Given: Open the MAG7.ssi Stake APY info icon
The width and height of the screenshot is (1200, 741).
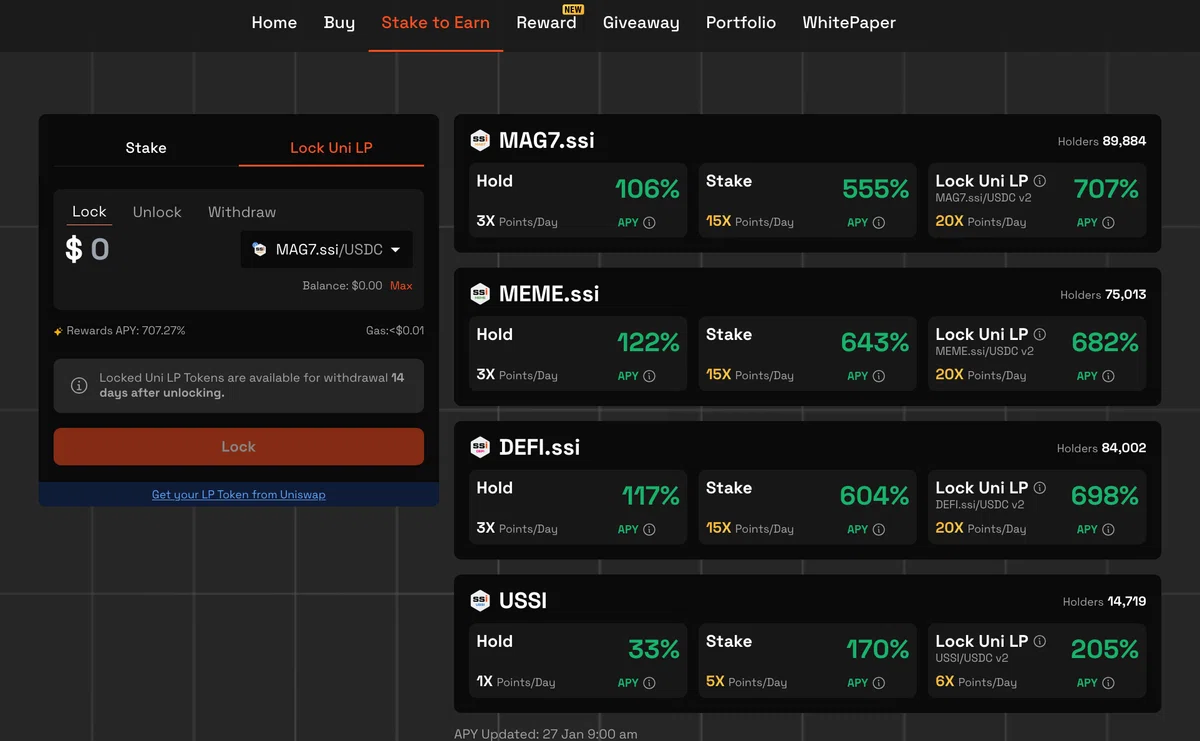Looking at the screenshot, I should pyautogui.click(x=879, y=223).
